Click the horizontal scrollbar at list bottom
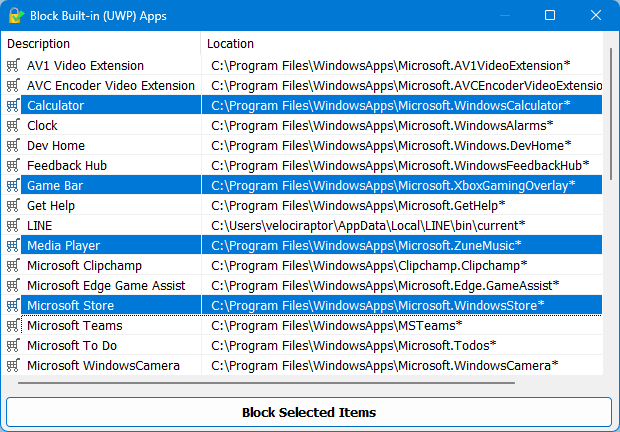Image resolution: width=620 pixels, height=432 pixels. pos(267,383)
